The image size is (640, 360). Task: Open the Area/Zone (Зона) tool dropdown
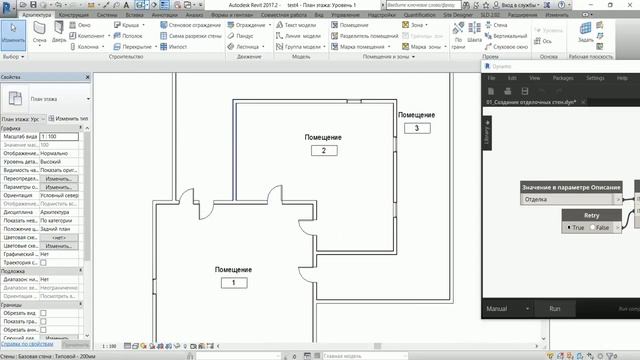tap(427, 25)
